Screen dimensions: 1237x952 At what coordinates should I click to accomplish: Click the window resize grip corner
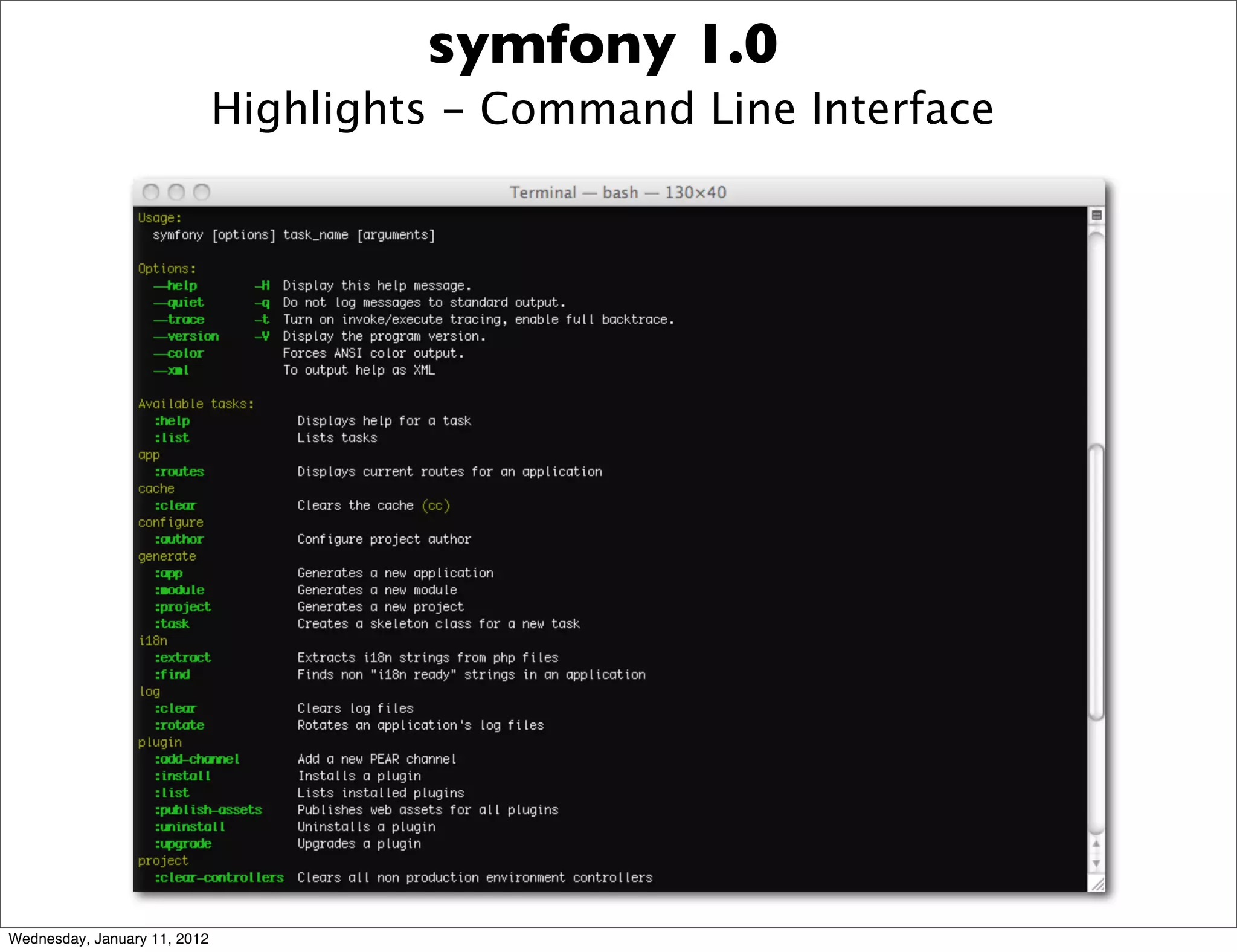coord(1097,883)
